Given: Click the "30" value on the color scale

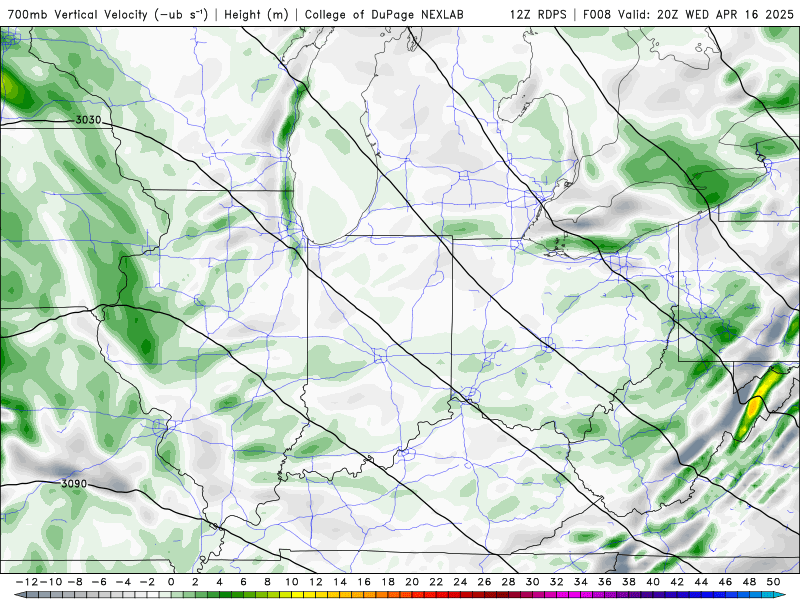Looking at the screenshot, I should pyautogui.click(x=533, y=582).
